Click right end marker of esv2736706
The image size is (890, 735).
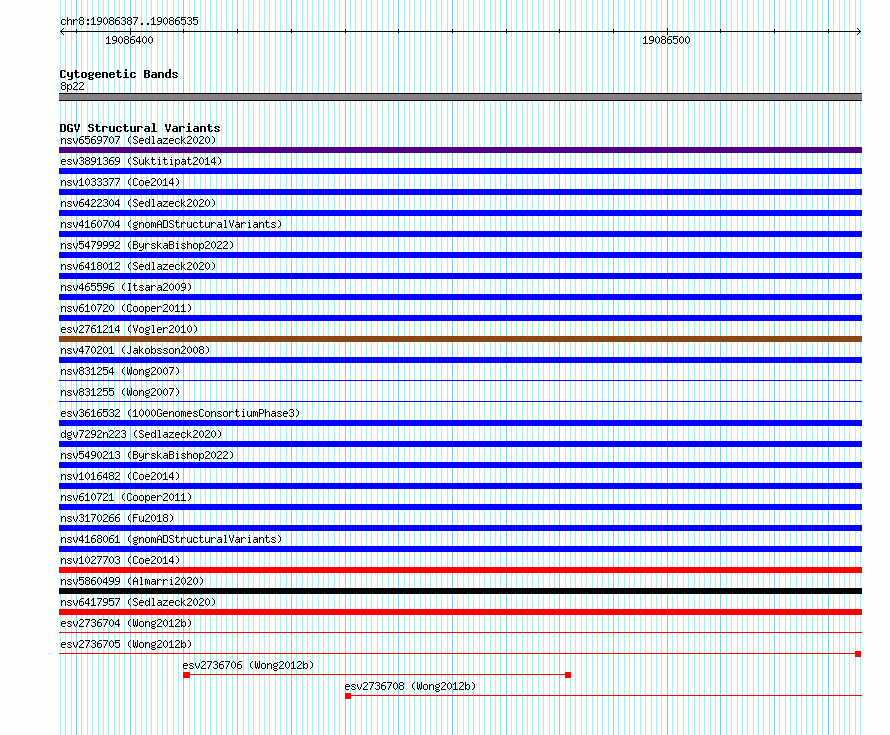568,675
